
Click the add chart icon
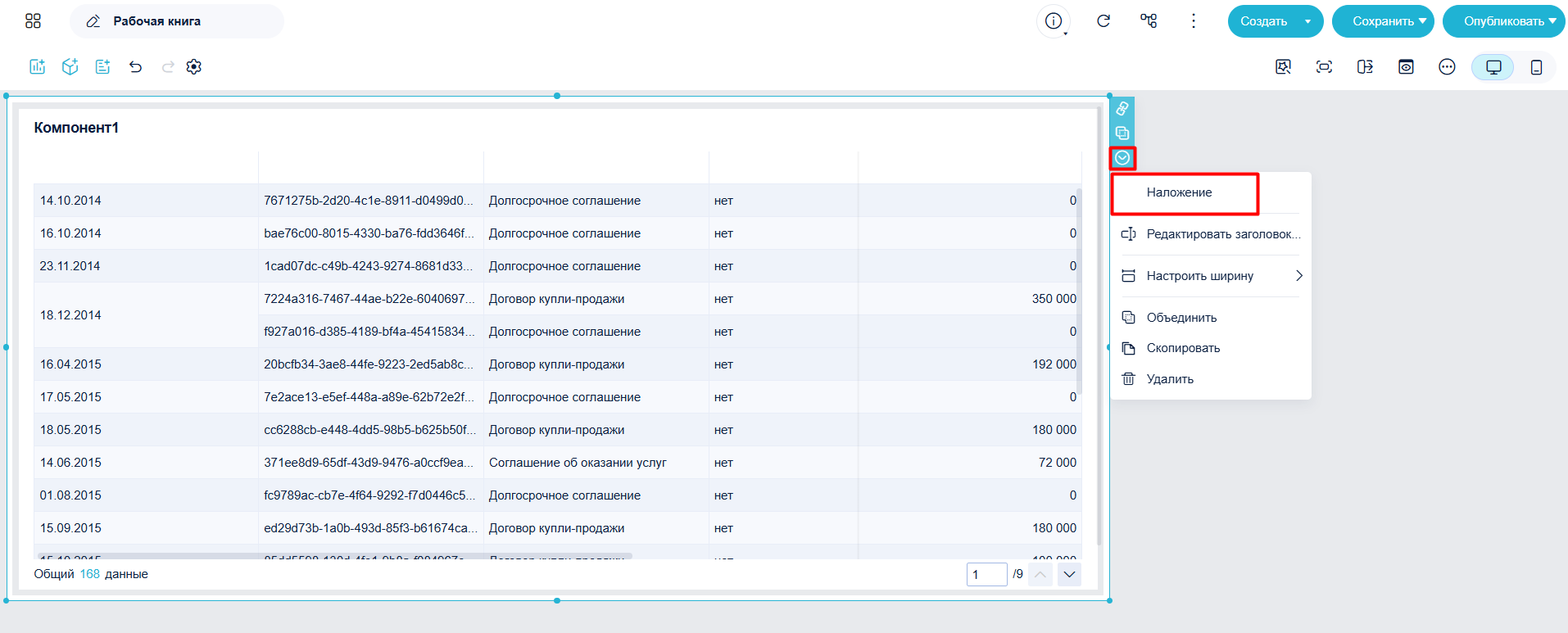(x=38, y=67)
